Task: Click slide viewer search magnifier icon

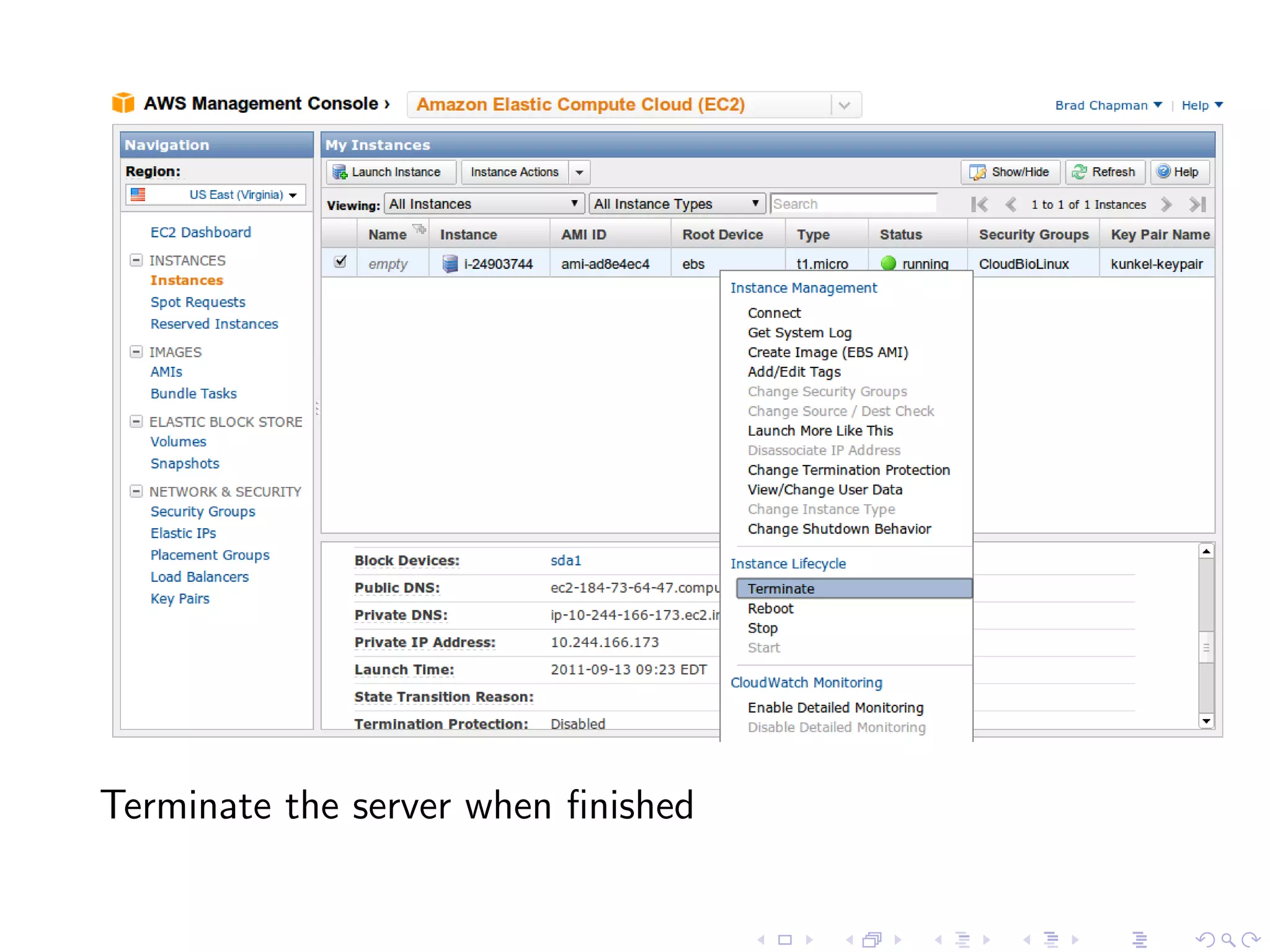Action: click(1228, 940)
